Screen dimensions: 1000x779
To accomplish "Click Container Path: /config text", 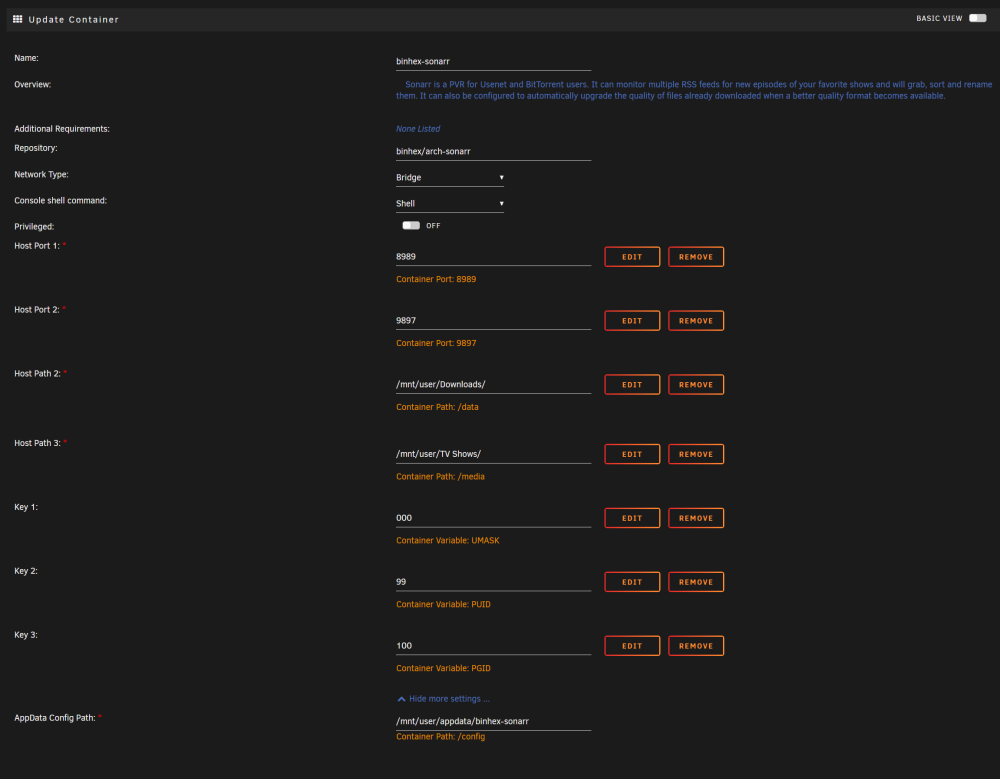I will (440, 736).
